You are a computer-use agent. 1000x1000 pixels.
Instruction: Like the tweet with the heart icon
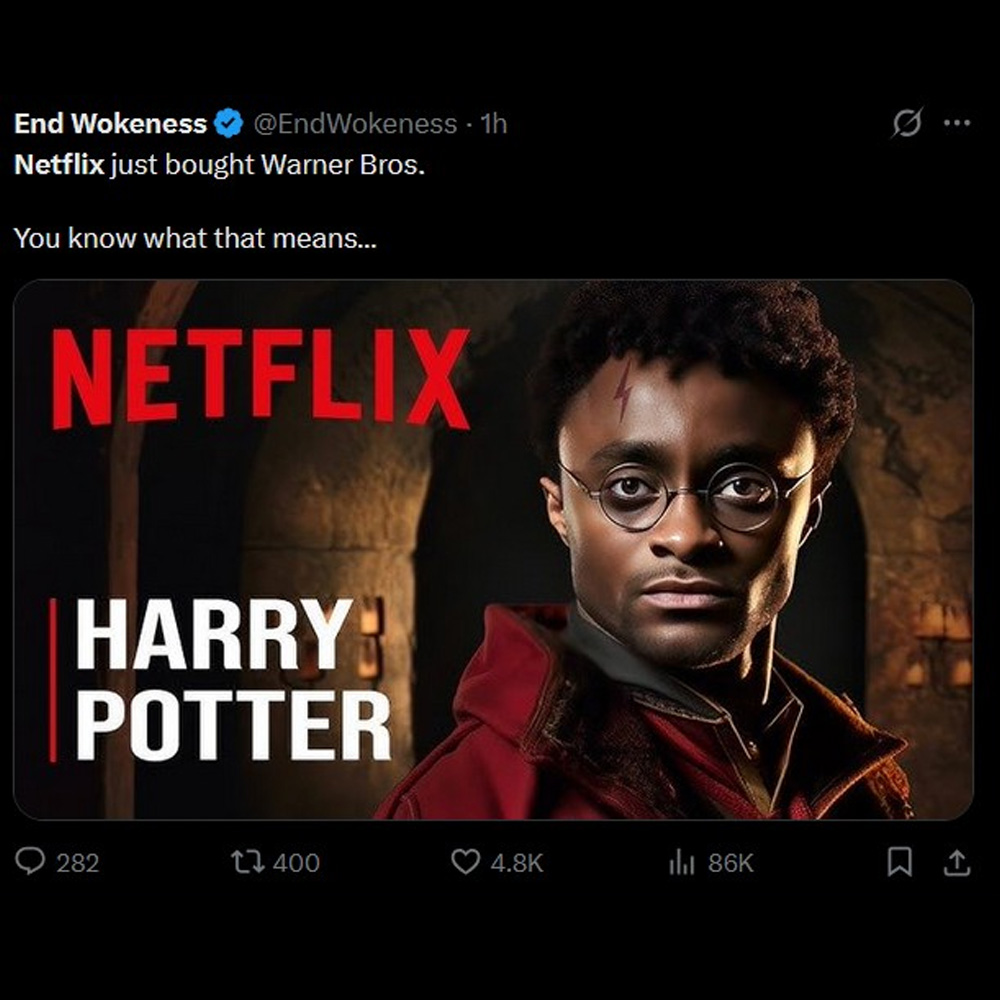[466, 861]
